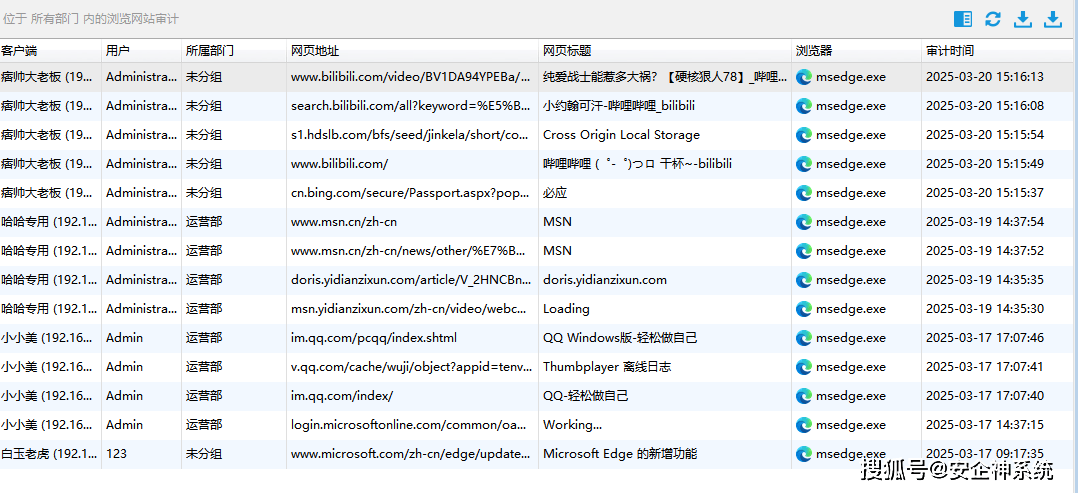1078x493 pixels.
Task: Click Edge icon in 15:16:08 row
Action: click(x=804, y=106)
